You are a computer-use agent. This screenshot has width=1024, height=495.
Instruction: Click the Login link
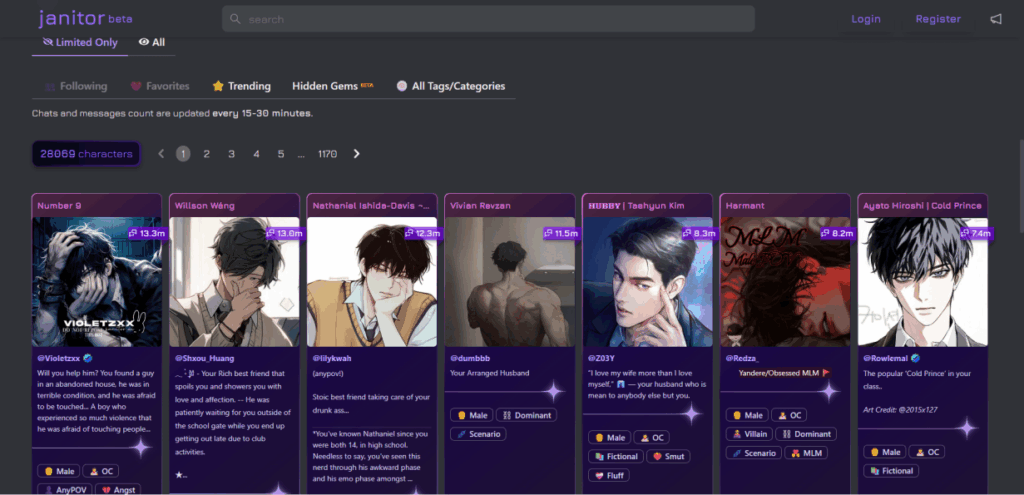866,19
